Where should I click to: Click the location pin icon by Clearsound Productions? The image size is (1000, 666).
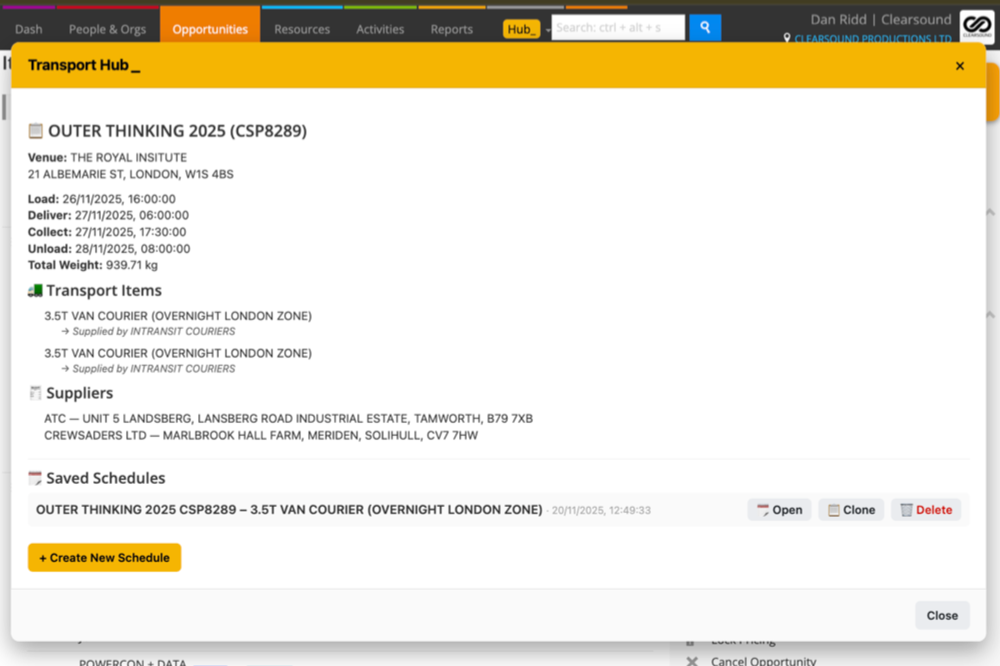point(787,38)
